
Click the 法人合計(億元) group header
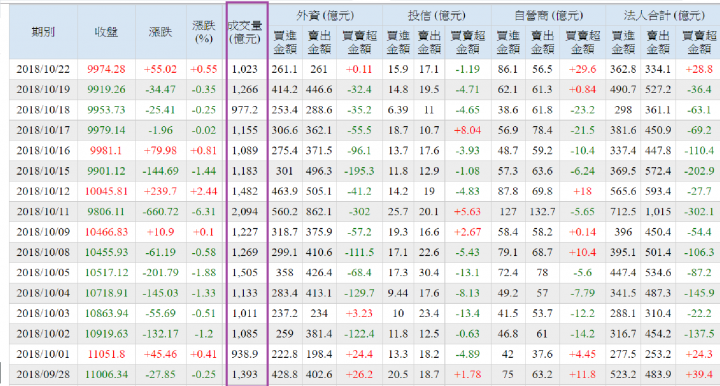664,16
